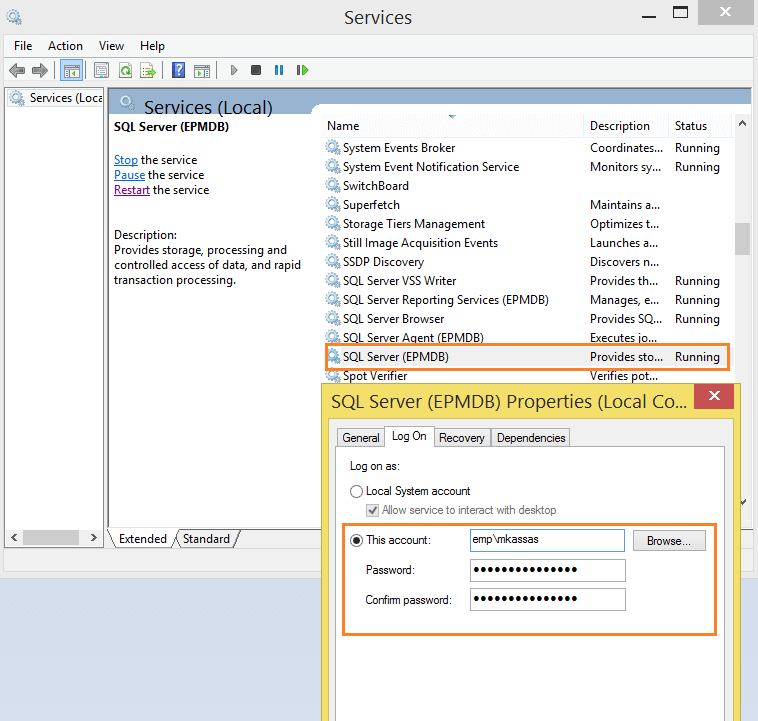Screen dimensions: 758x721
Task: Switch to the Extended view tab
Action: click(143, 539)
